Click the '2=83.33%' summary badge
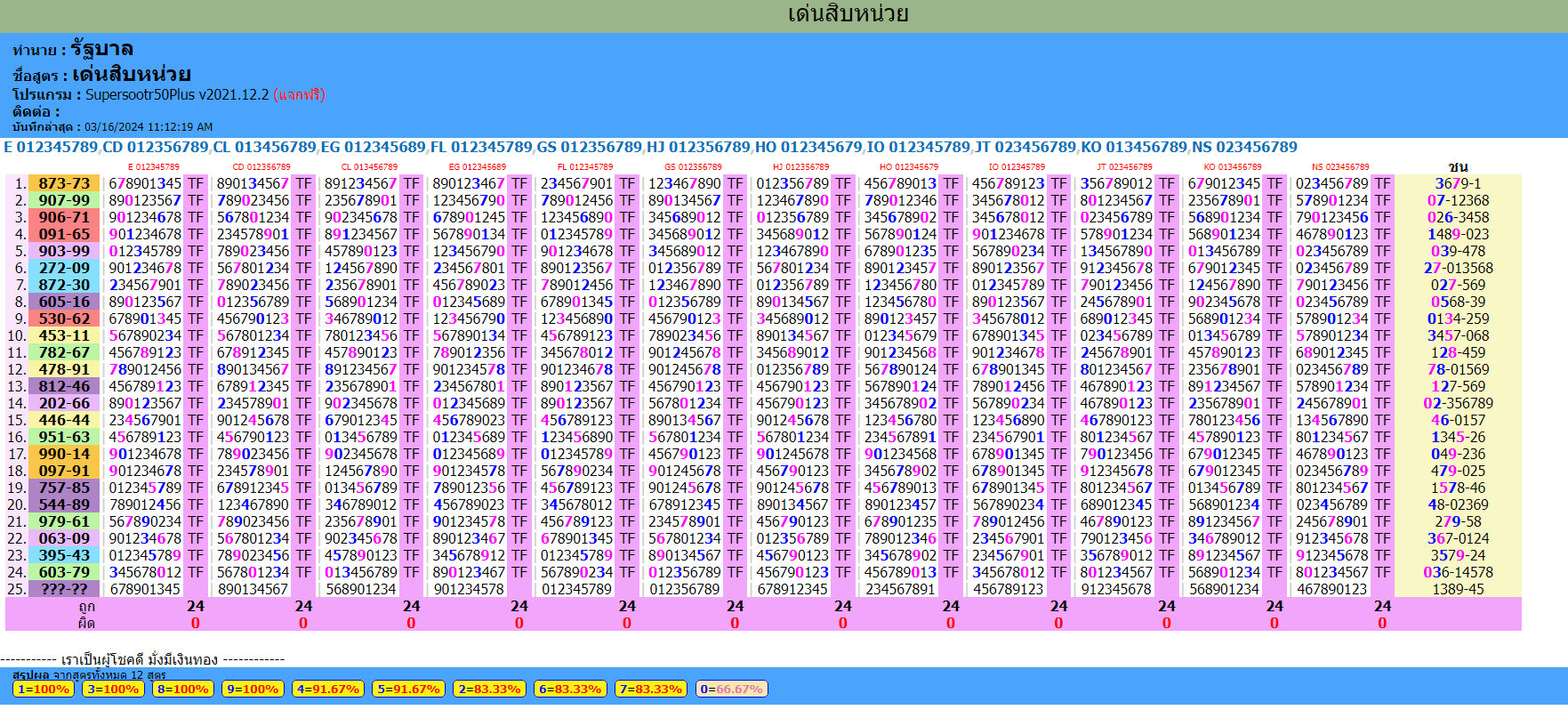 click(x=489, y=690)
